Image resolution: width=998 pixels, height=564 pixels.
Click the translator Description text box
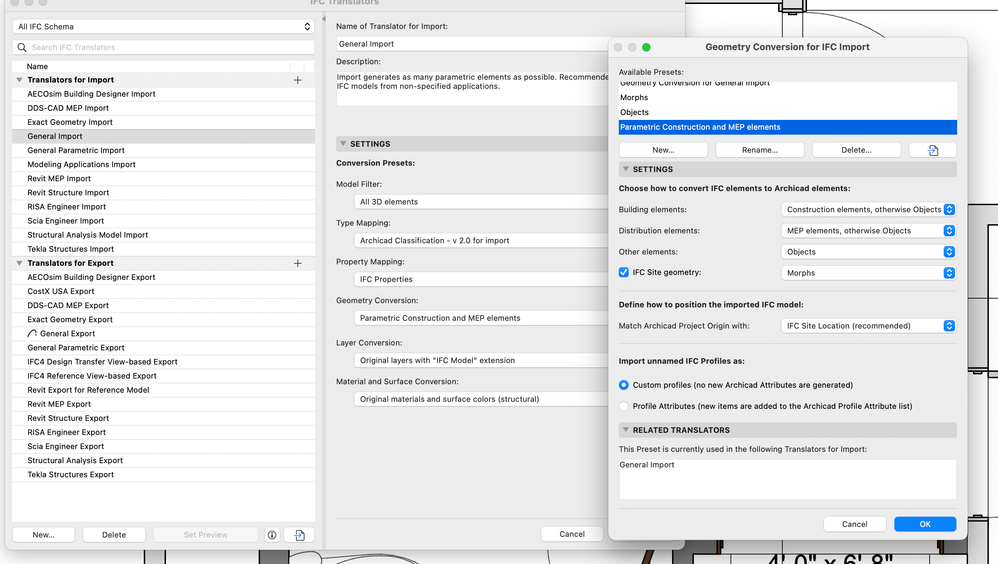click(x=472, y=88)
